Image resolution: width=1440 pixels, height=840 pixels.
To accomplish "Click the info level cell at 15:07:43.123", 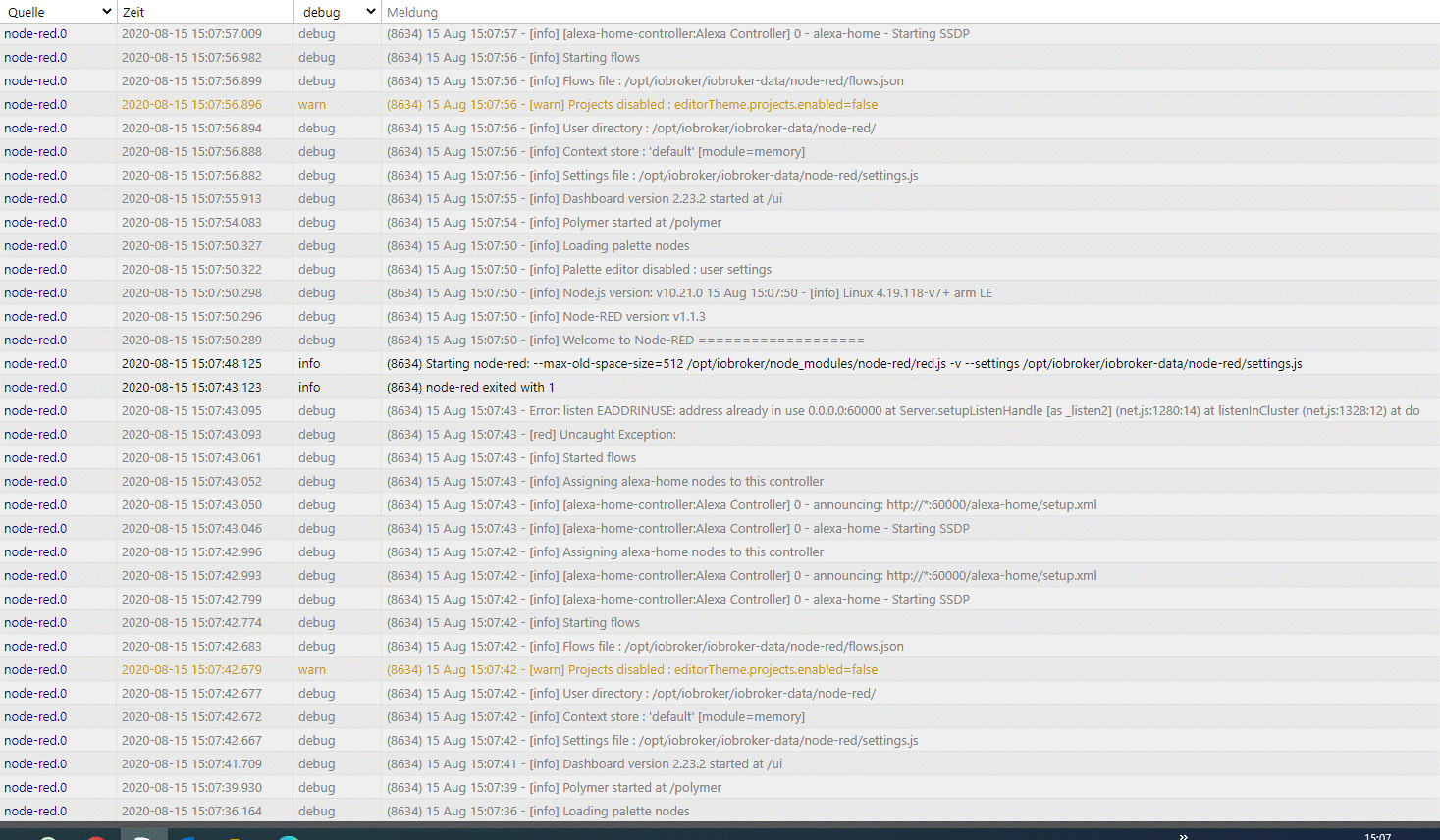I will click(309, 388).
